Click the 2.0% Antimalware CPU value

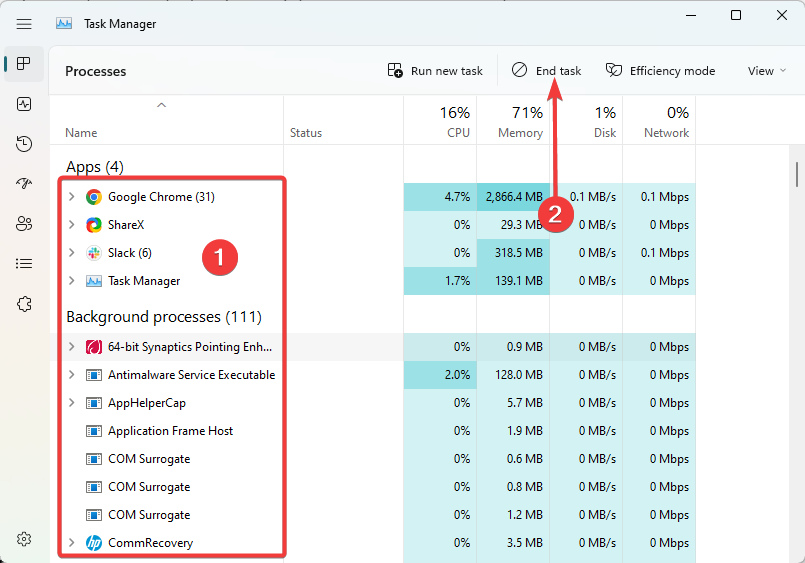pyautogui.click(x=457, y=375)
